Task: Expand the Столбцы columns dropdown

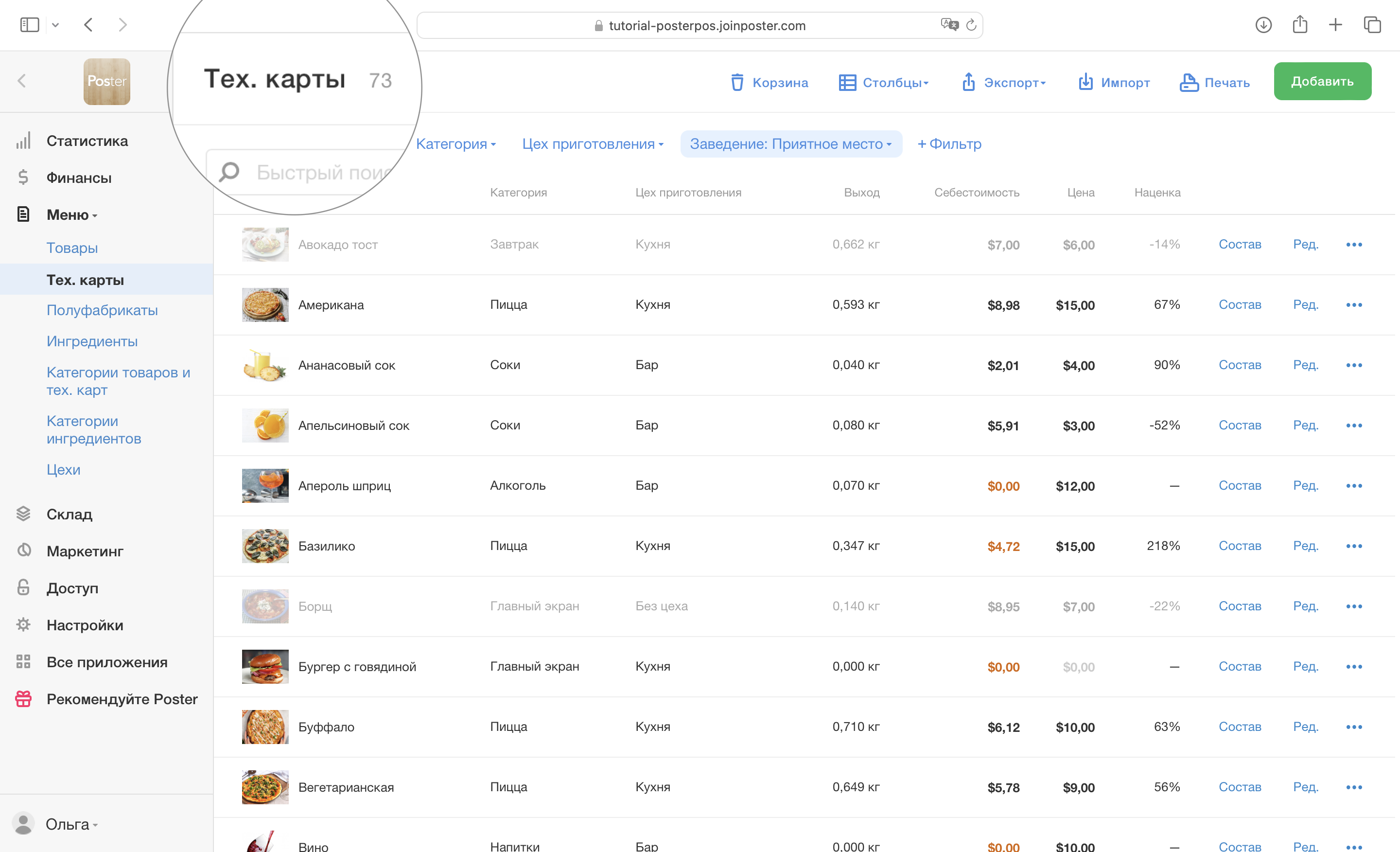Action: tap(884, 82)
